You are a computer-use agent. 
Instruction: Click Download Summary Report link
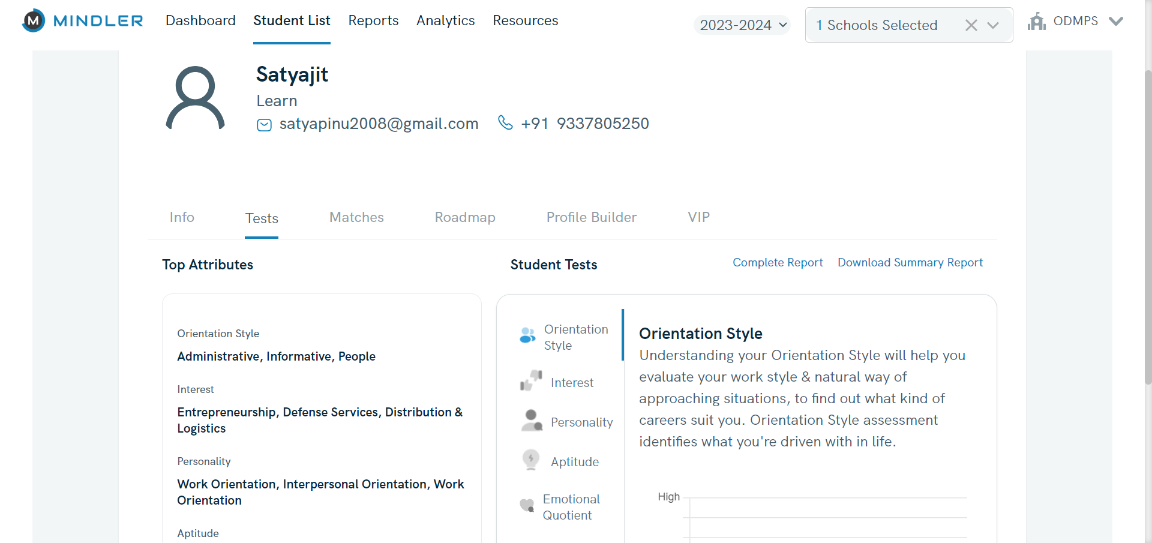(910, 263)
